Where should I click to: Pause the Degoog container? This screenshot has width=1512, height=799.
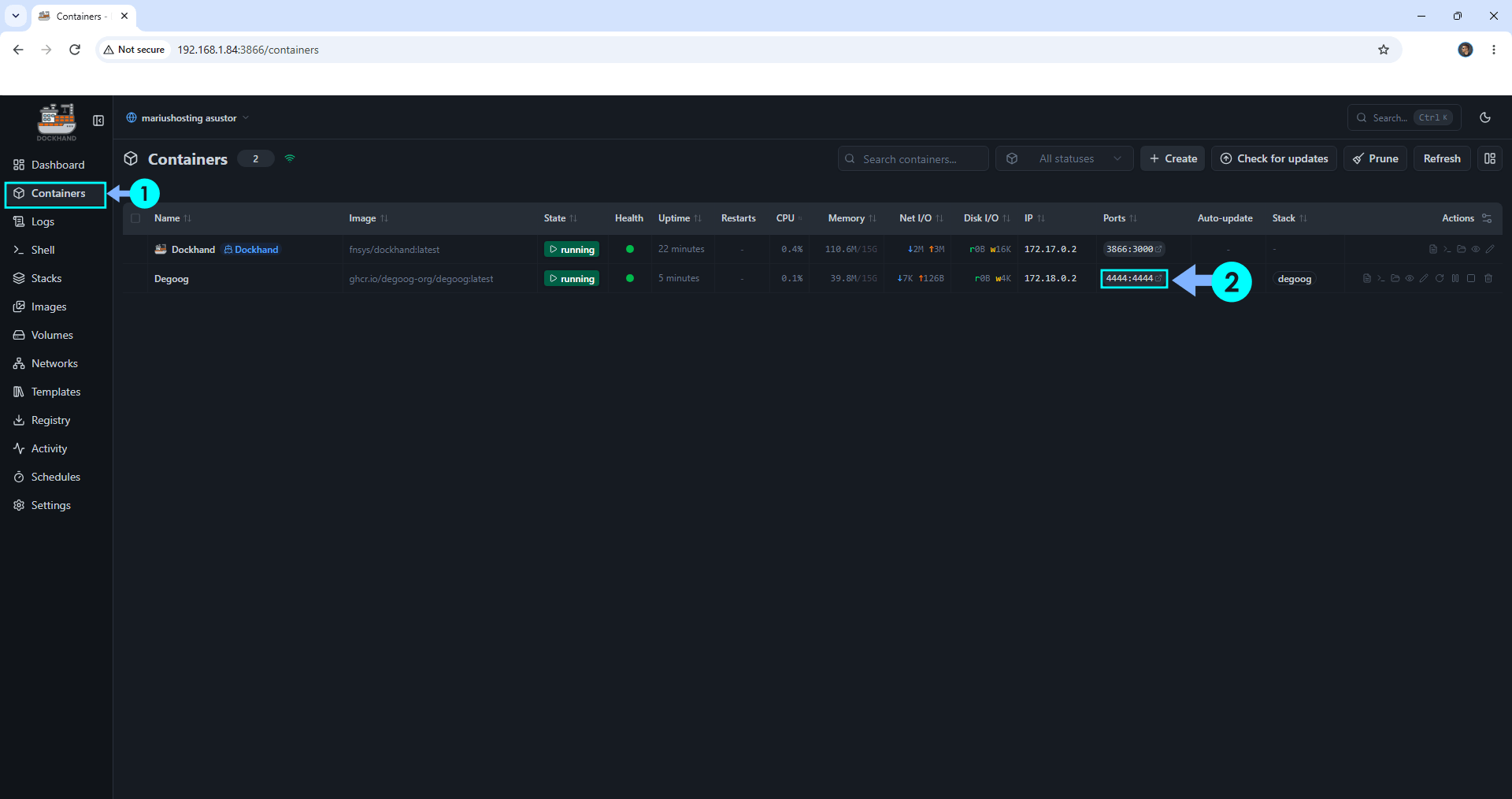tap(1455, 278)
